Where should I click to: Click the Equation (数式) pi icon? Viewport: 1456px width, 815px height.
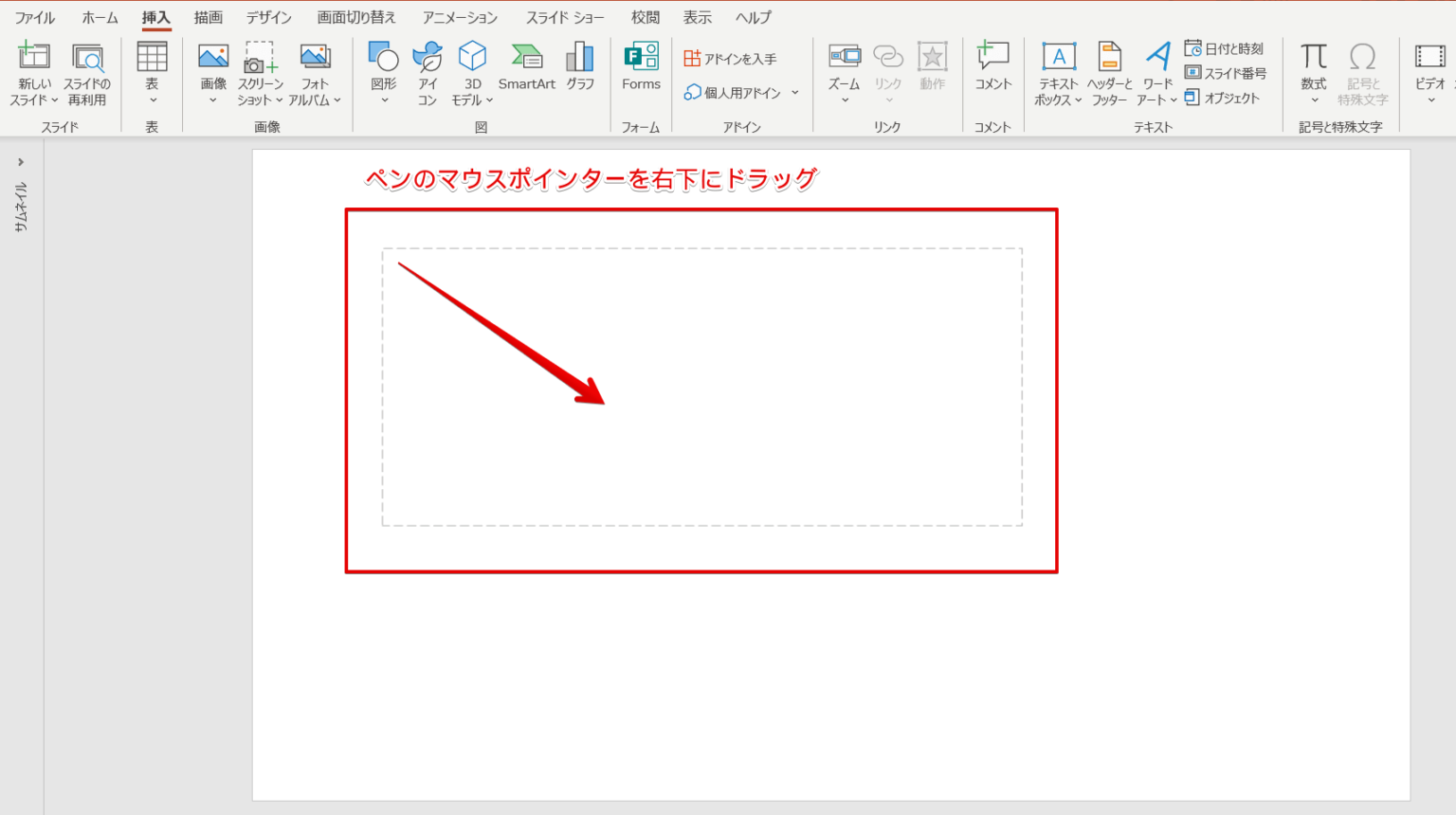[1314, 57]
